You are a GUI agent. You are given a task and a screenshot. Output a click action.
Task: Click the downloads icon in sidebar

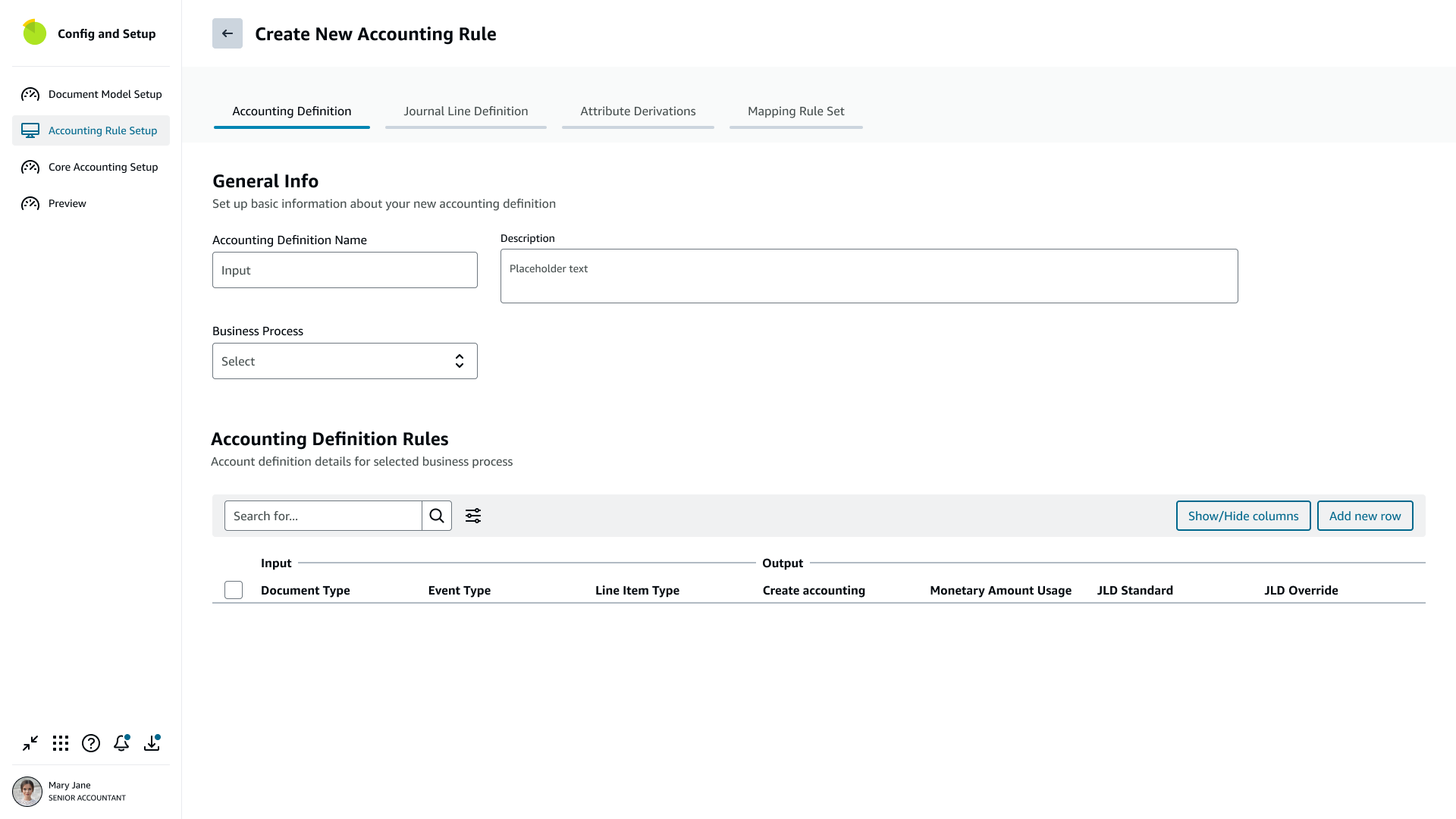coord(152,743)
